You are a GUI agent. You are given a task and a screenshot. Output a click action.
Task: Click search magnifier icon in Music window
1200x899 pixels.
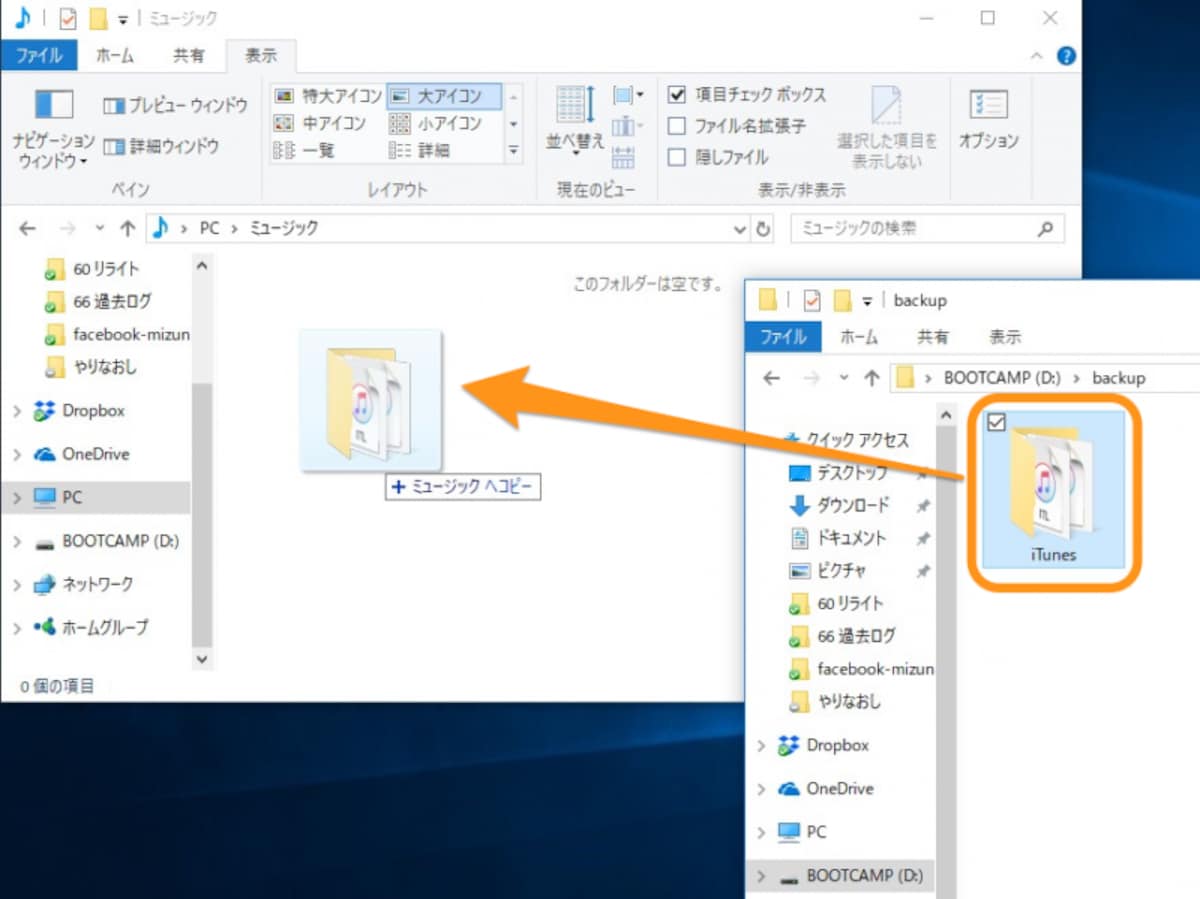(x=1045, y=228)
